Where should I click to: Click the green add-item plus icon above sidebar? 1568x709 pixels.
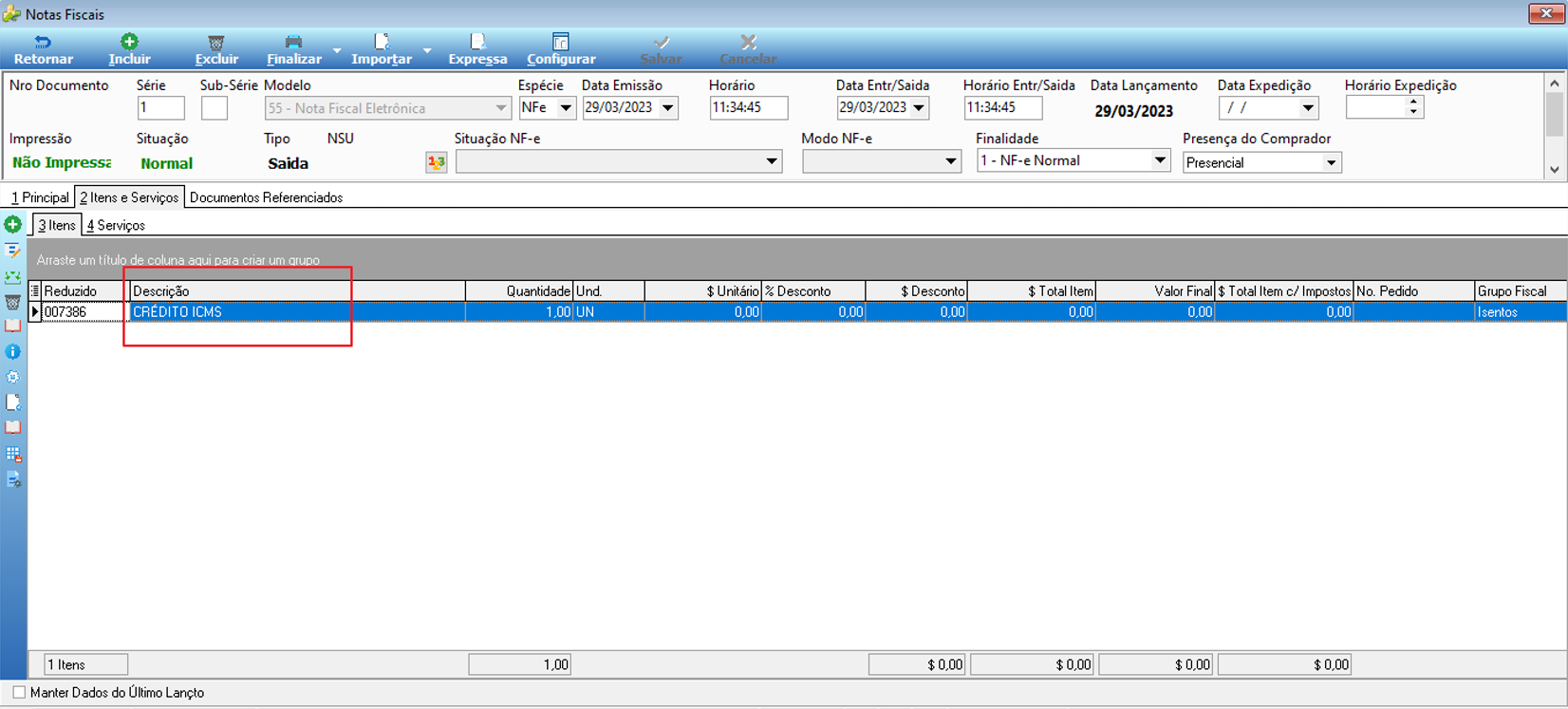(x=13, y=224)
